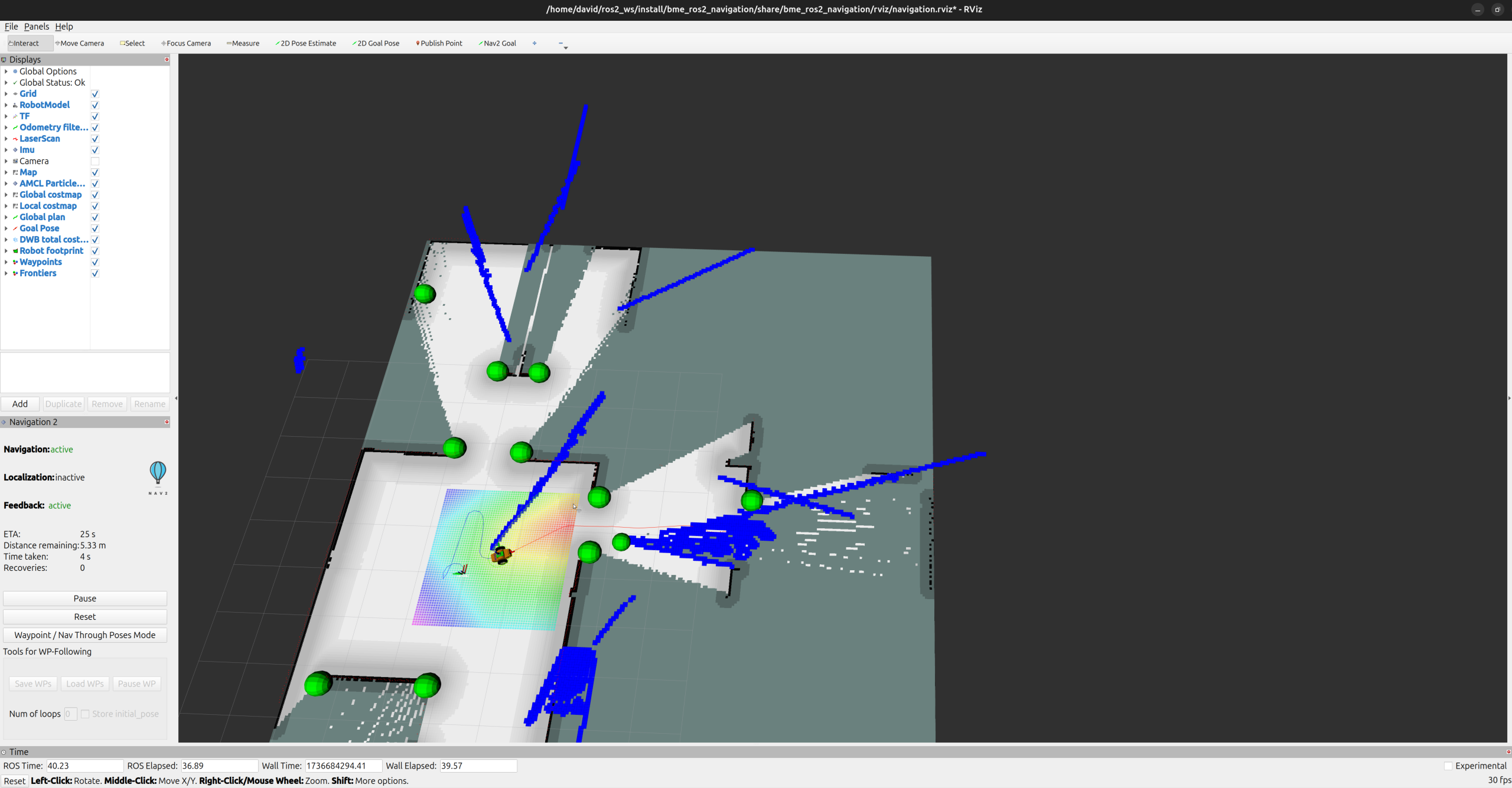Expand the Waypoints display entry
Screen dimensions: 1512x788
6,262
